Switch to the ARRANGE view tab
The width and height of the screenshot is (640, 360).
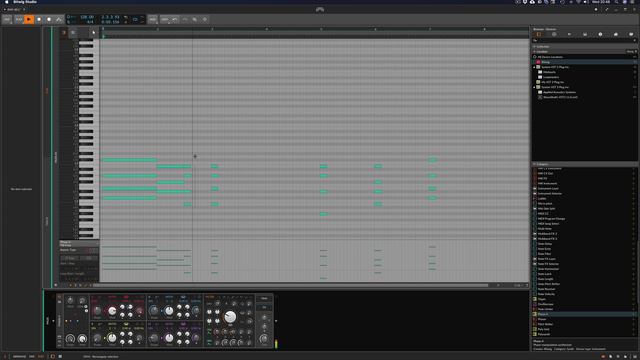19,356
